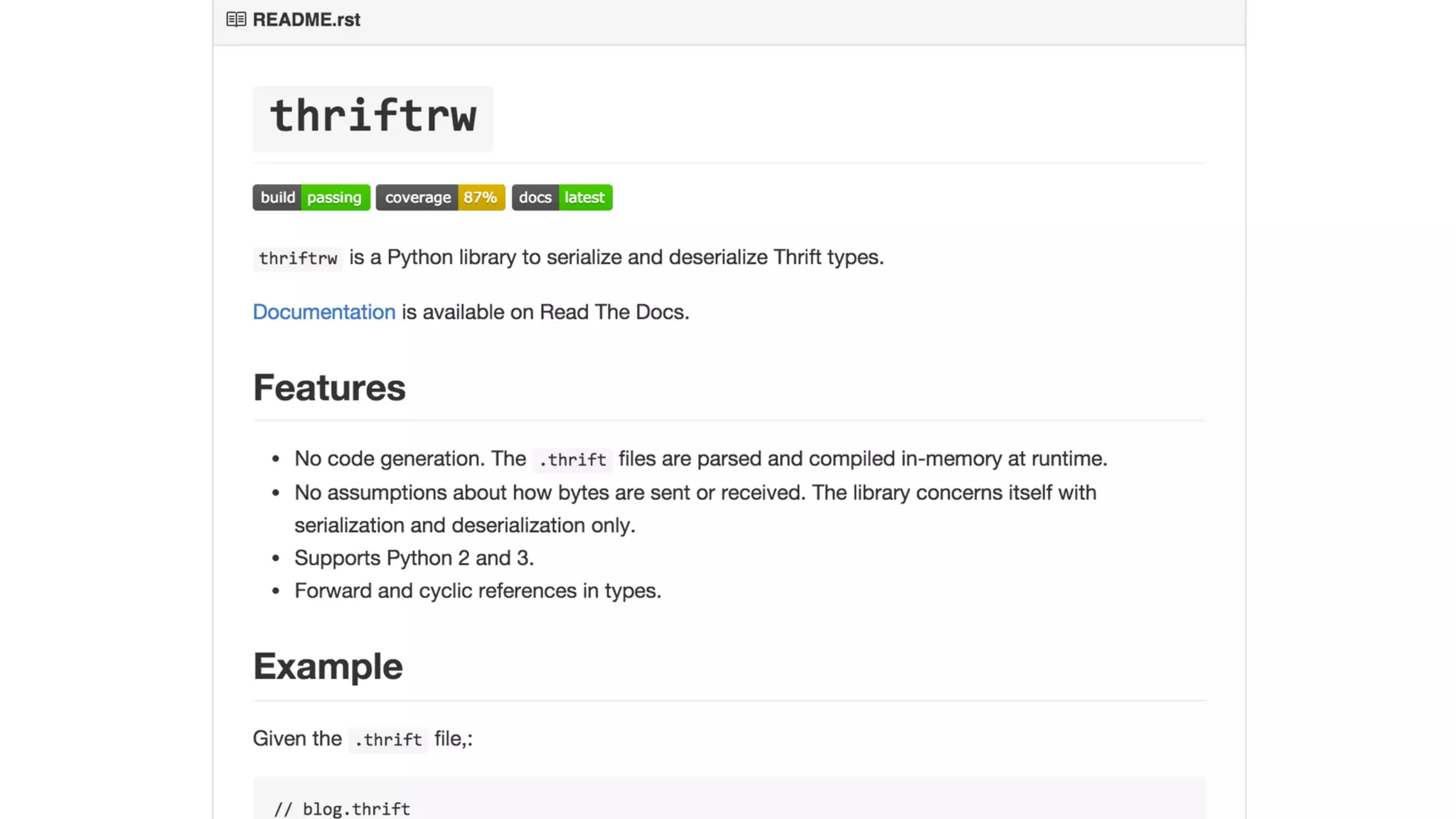Click the Features section heading
The height and width of the screenshot is (819, 1456).
pos(329,388)
